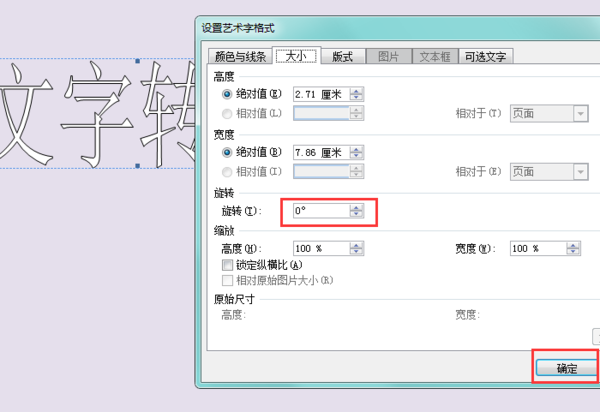
Task: Switch to the 颜色与线条 tab
Action: 240,57
